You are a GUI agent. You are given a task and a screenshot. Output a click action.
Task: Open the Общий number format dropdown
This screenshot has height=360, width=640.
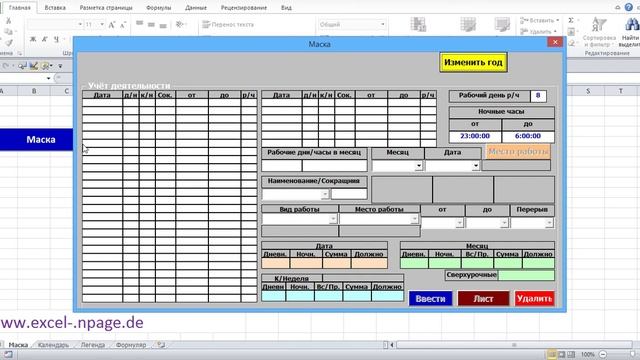point(382,24)
